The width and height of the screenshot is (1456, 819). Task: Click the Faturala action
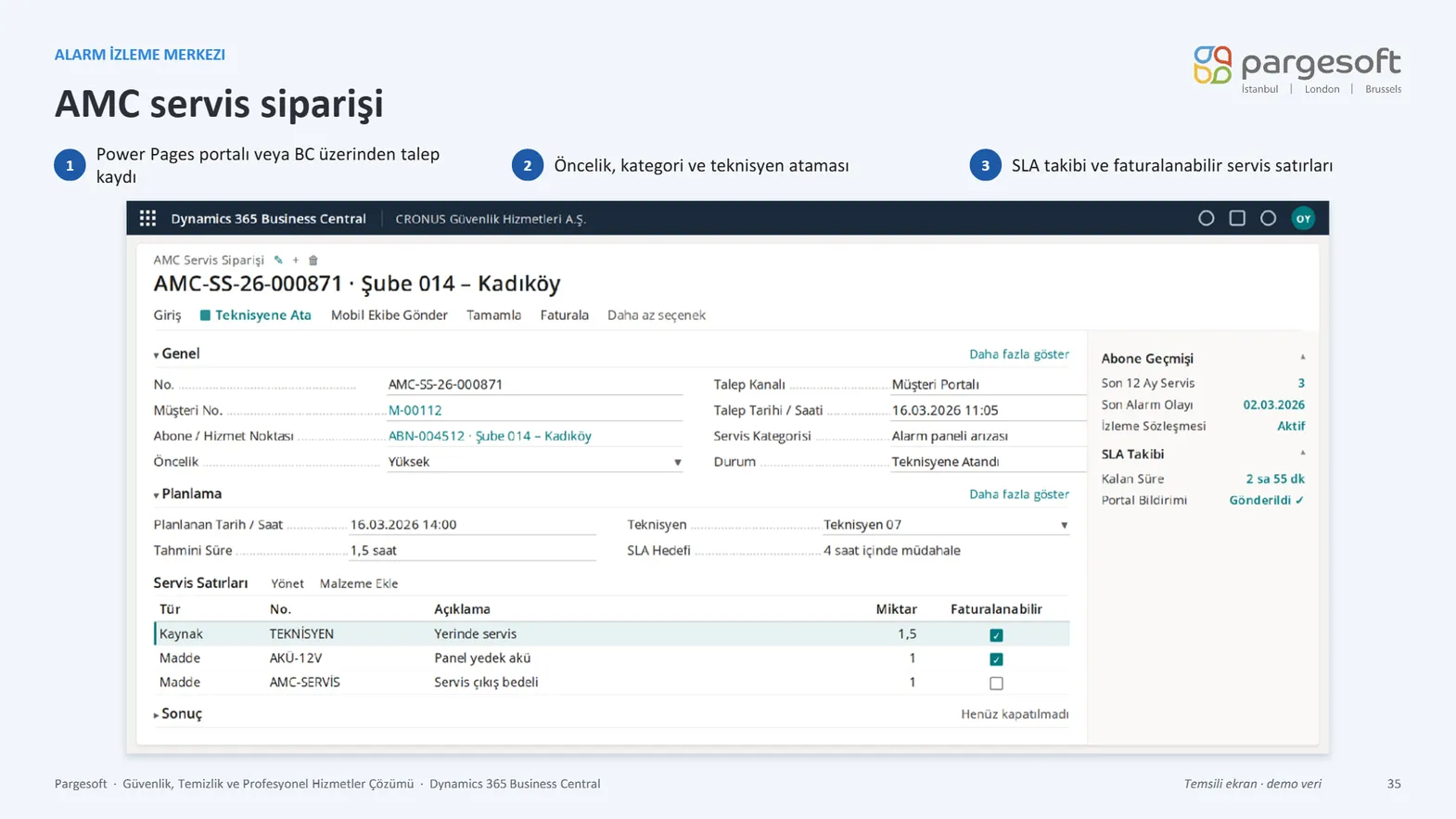point(564,315)
